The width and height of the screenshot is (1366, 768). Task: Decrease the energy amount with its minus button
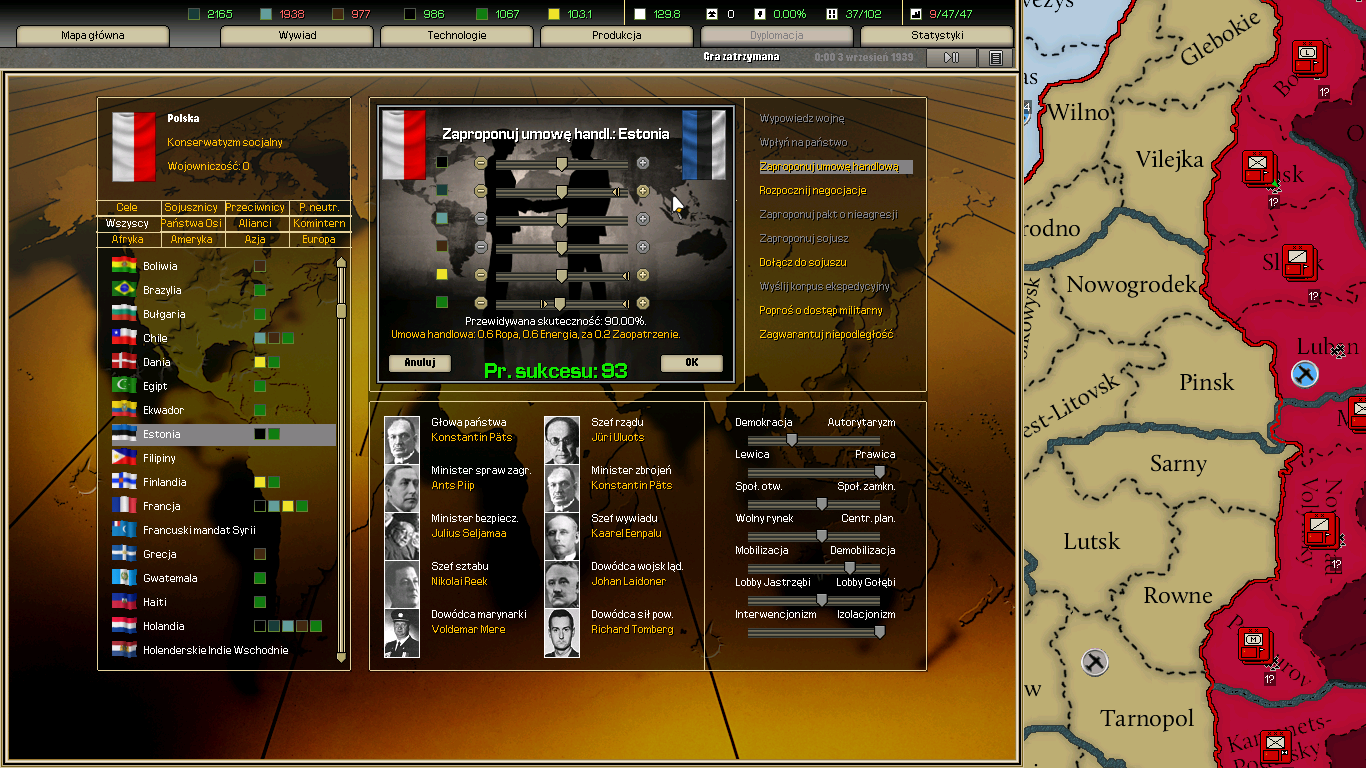click(x=481, y=191)
